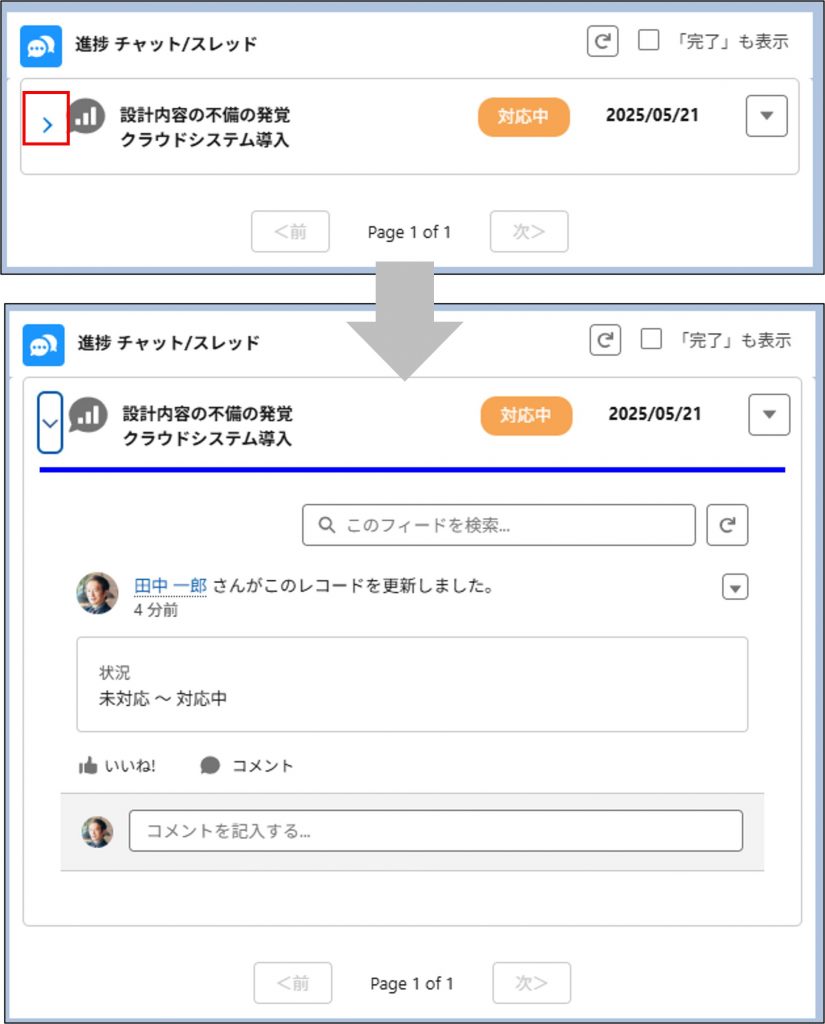Refresh the feed beside the search box
Screen dimensions: 825x1024
(x=727, y=525)
